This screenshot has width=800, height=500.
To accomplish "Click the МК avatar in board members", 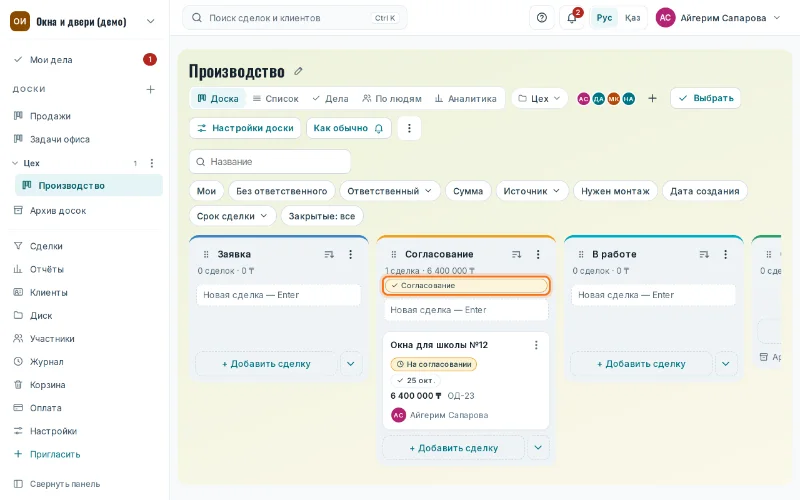I will 614,98.
